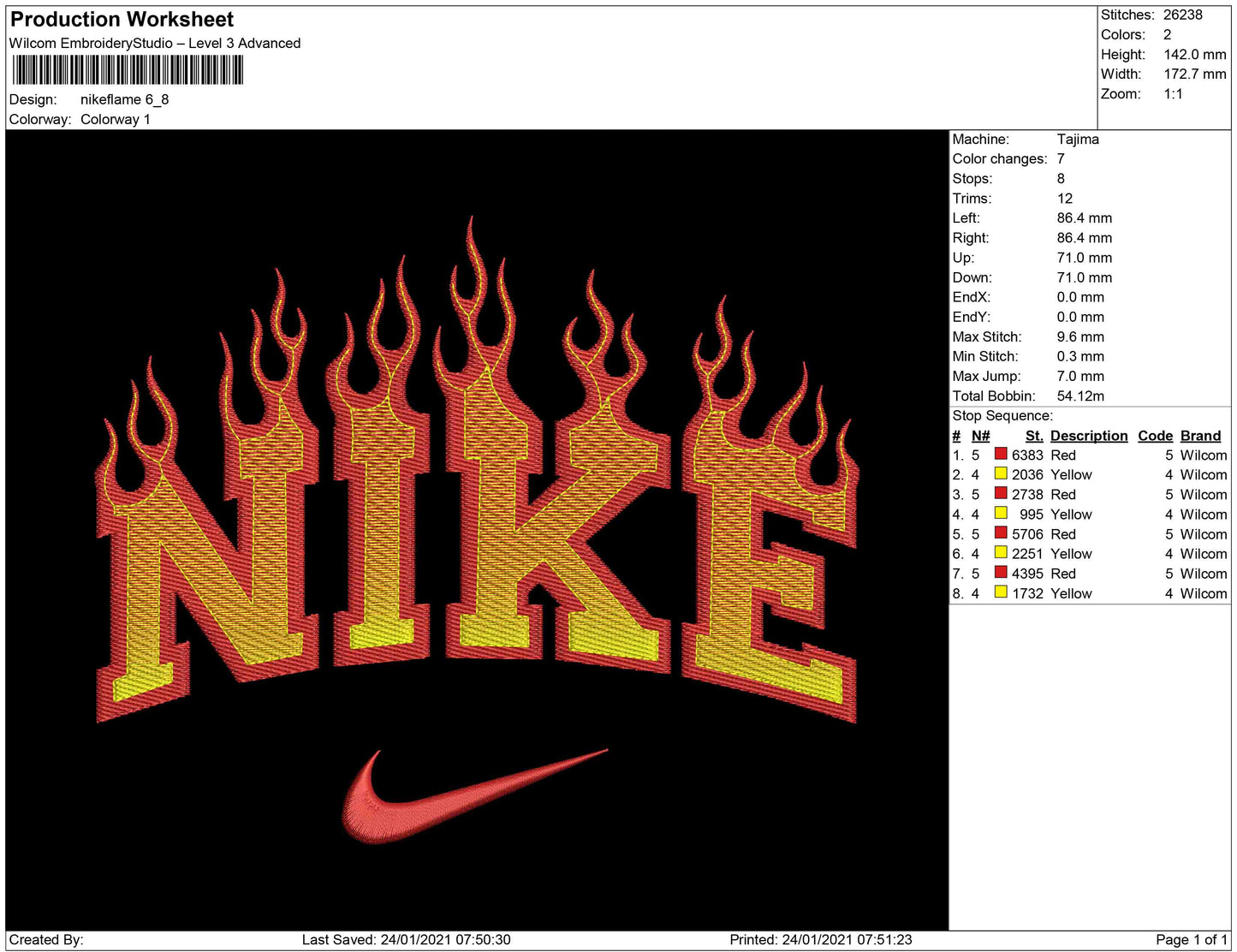Select the stitch count '2738' in stop 3

pos(1027,494)
